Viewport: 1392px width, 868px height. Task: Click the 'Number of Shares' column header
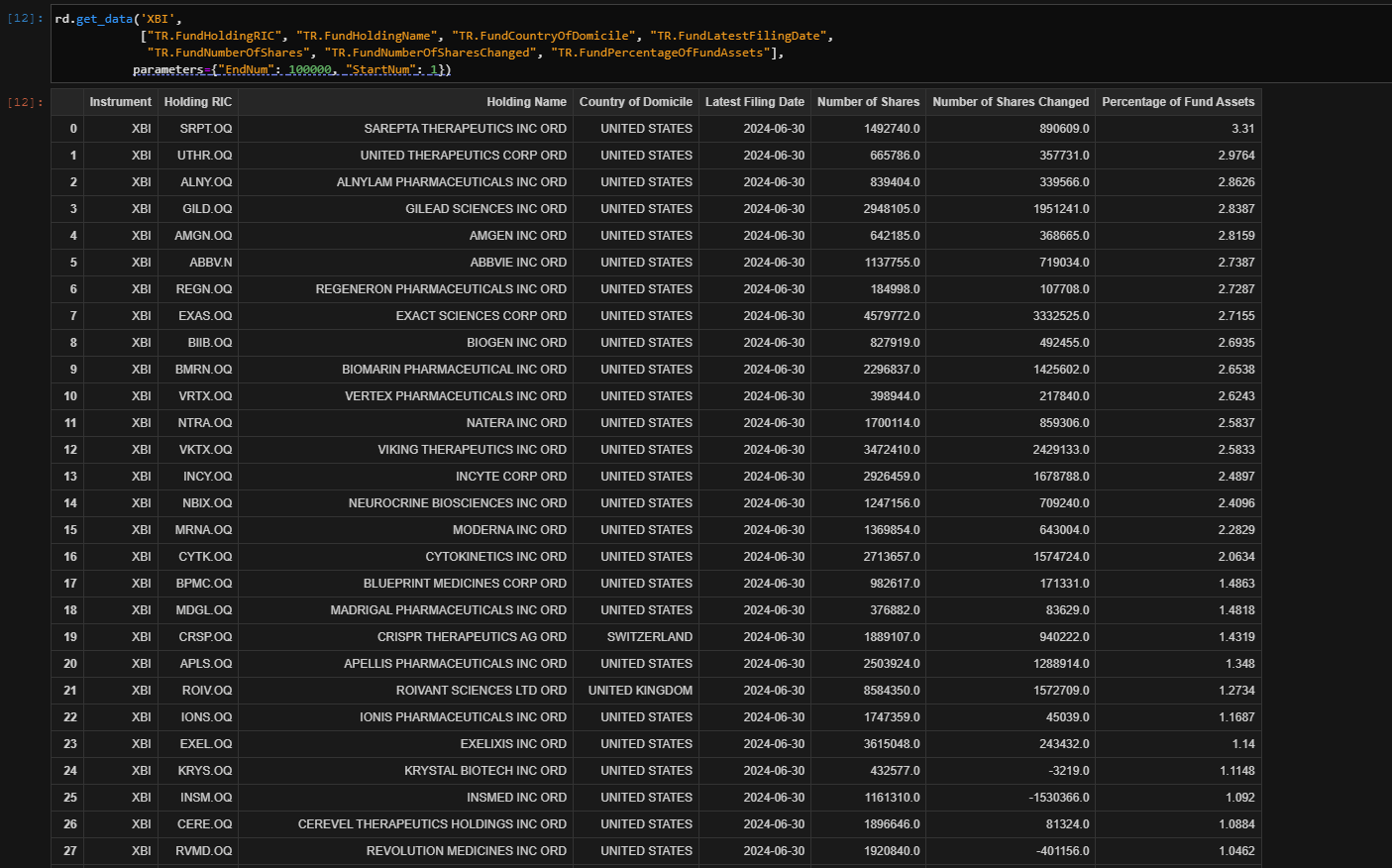coord(868,102)
